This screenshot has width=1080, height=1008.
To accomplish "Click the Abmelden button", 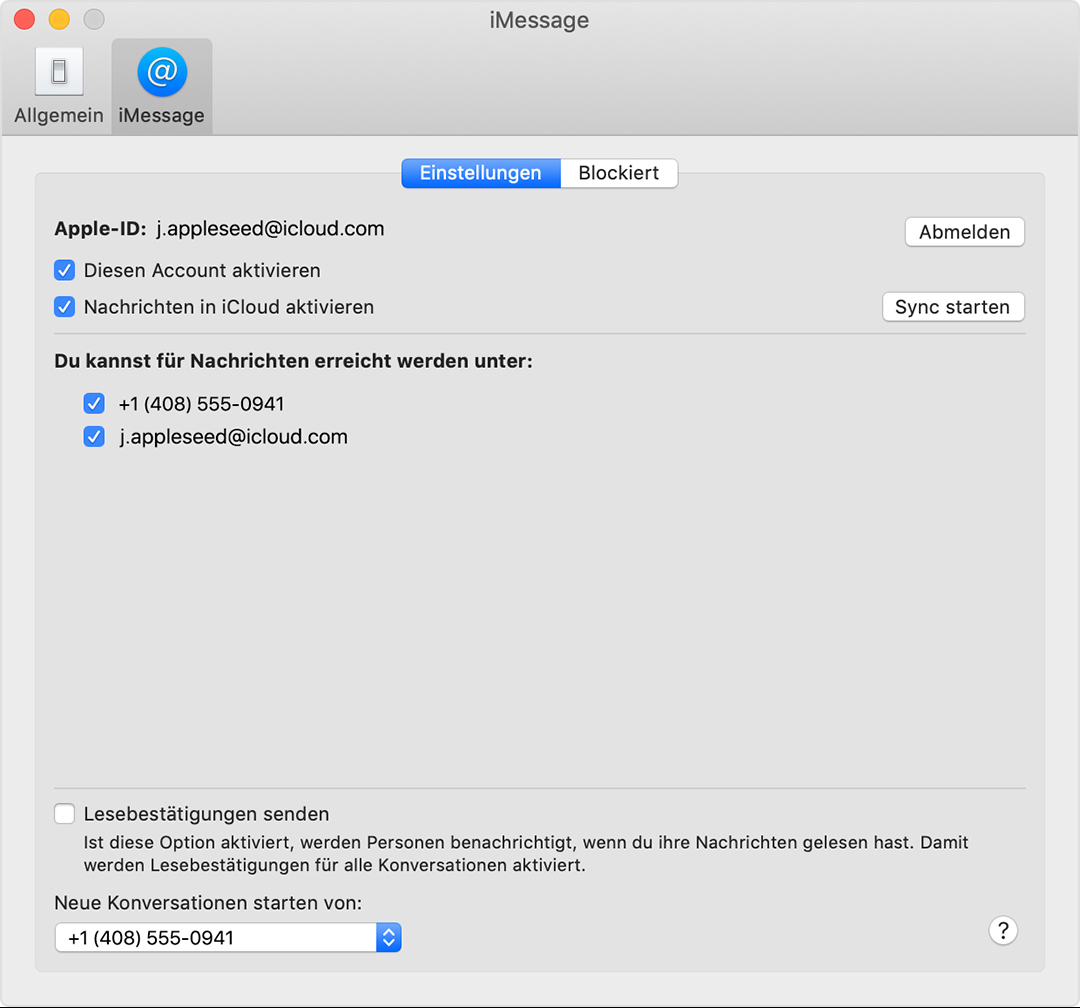I will [x=964, y=232].
